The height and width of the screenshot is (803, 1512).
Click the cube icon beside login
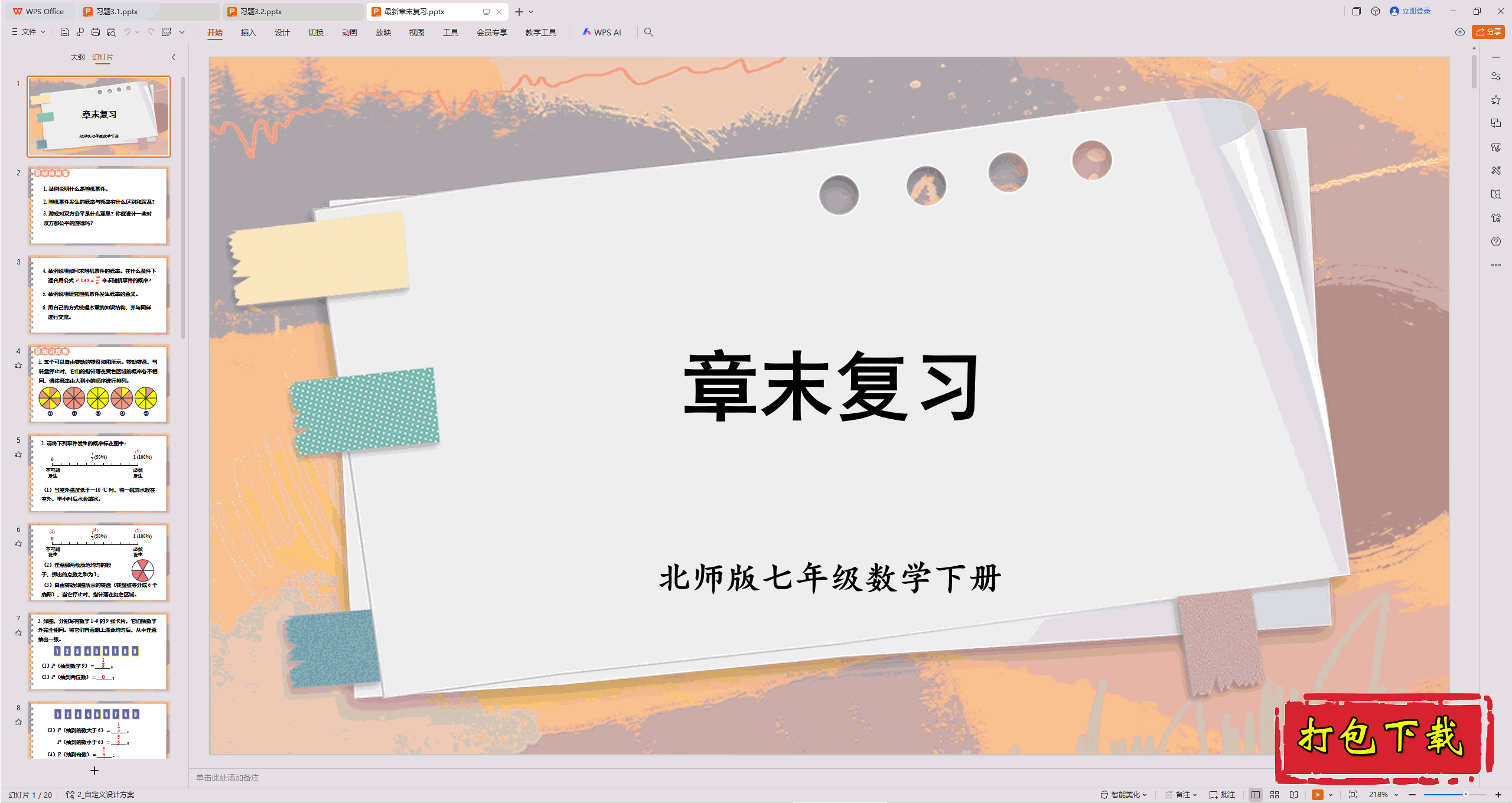pyautogui.click(x=1376, y=11)
